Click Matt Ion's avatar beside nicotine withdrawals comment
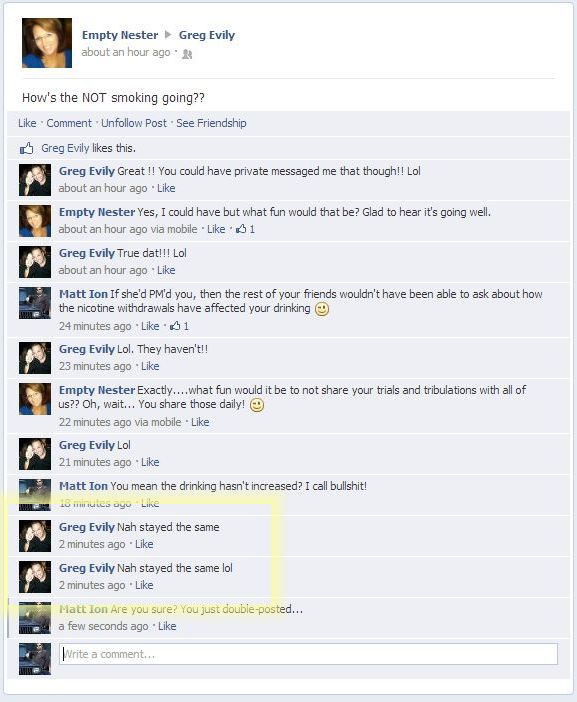This screenshot has height=702, width=577. tap(35, 303)
